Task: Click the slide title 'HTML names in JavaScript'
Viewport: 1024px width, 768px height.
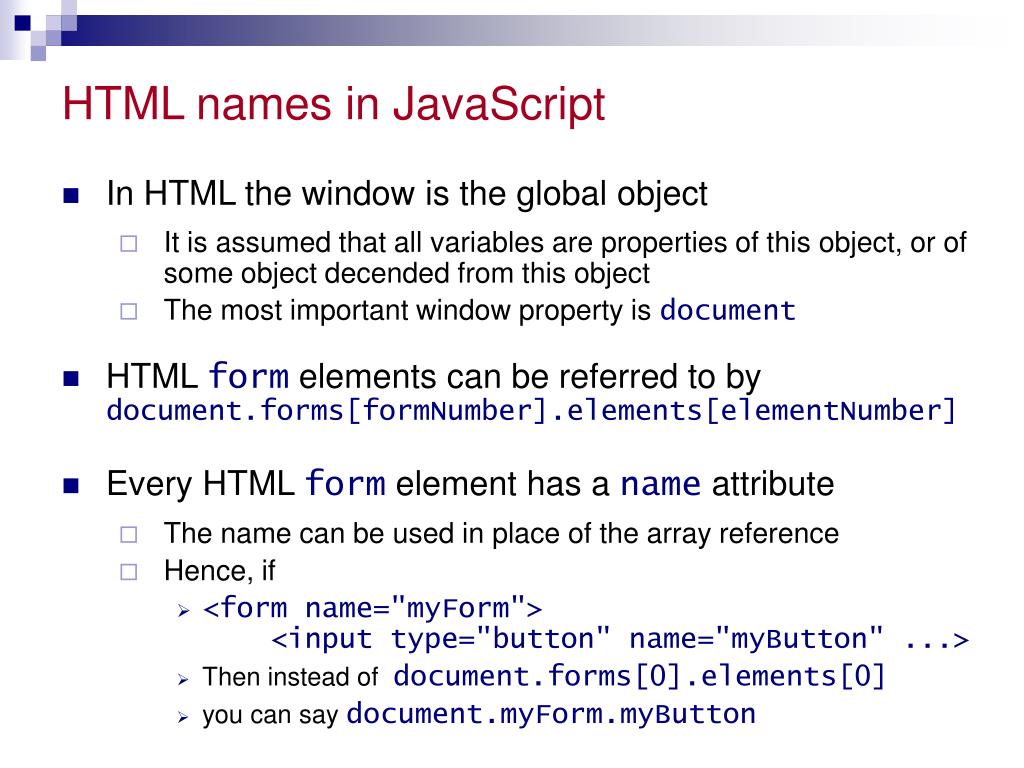Action: 334,104
